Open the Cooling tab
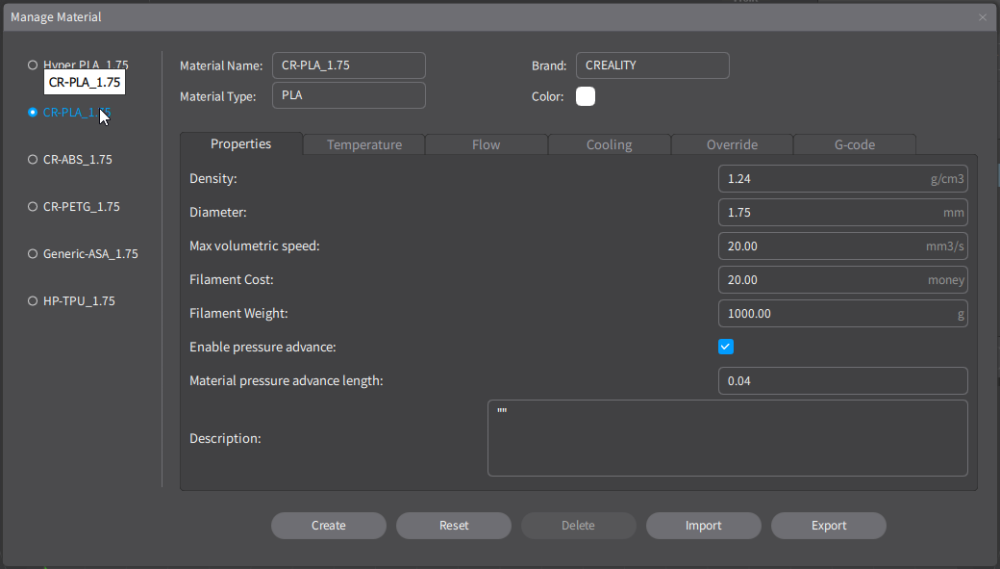 [609, 145]
